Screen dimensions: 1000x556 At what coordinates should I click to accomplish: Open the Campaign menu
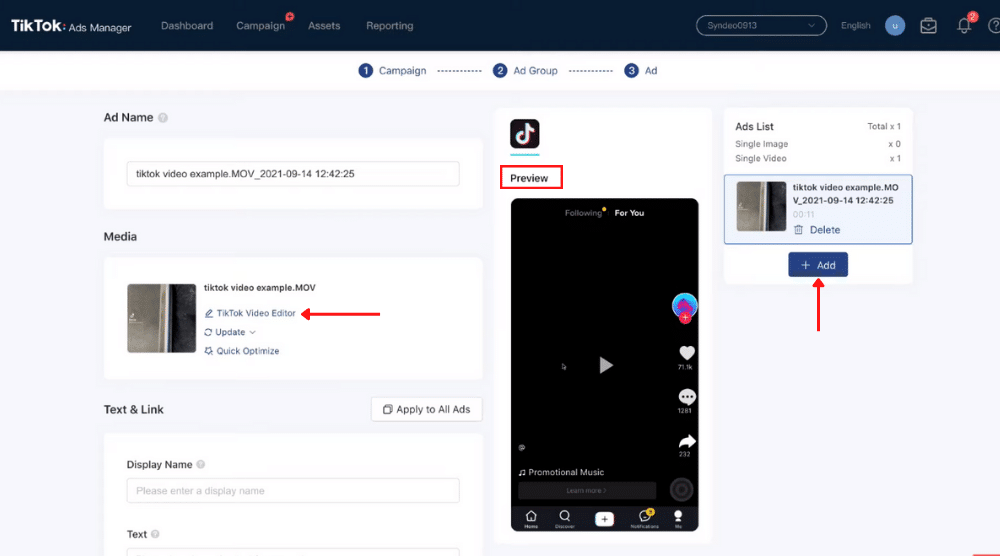tap(260, 26)
